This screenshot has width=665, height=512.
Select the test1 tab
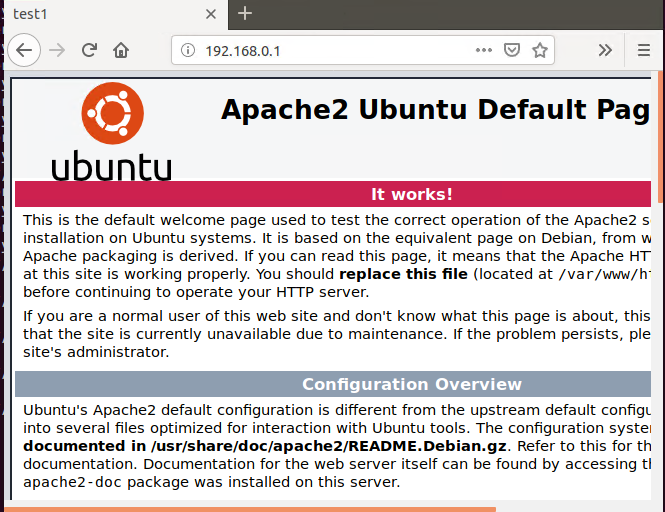tap(115, 14)
